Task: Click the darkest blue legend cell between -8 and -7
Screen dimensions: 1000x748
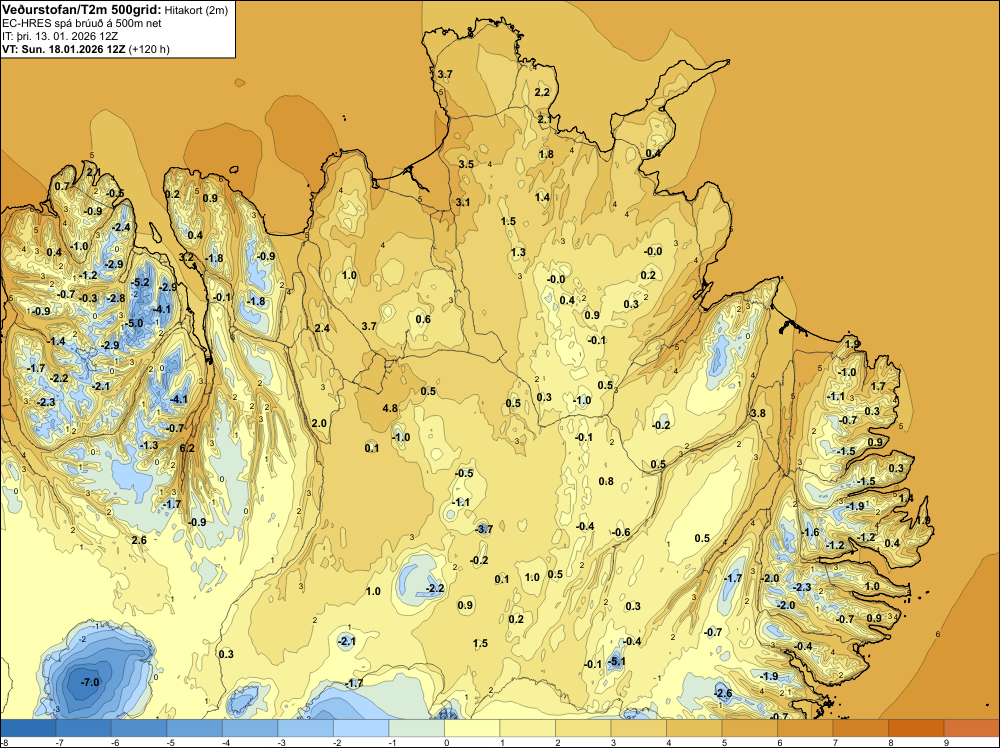Action: coord(28,728)
